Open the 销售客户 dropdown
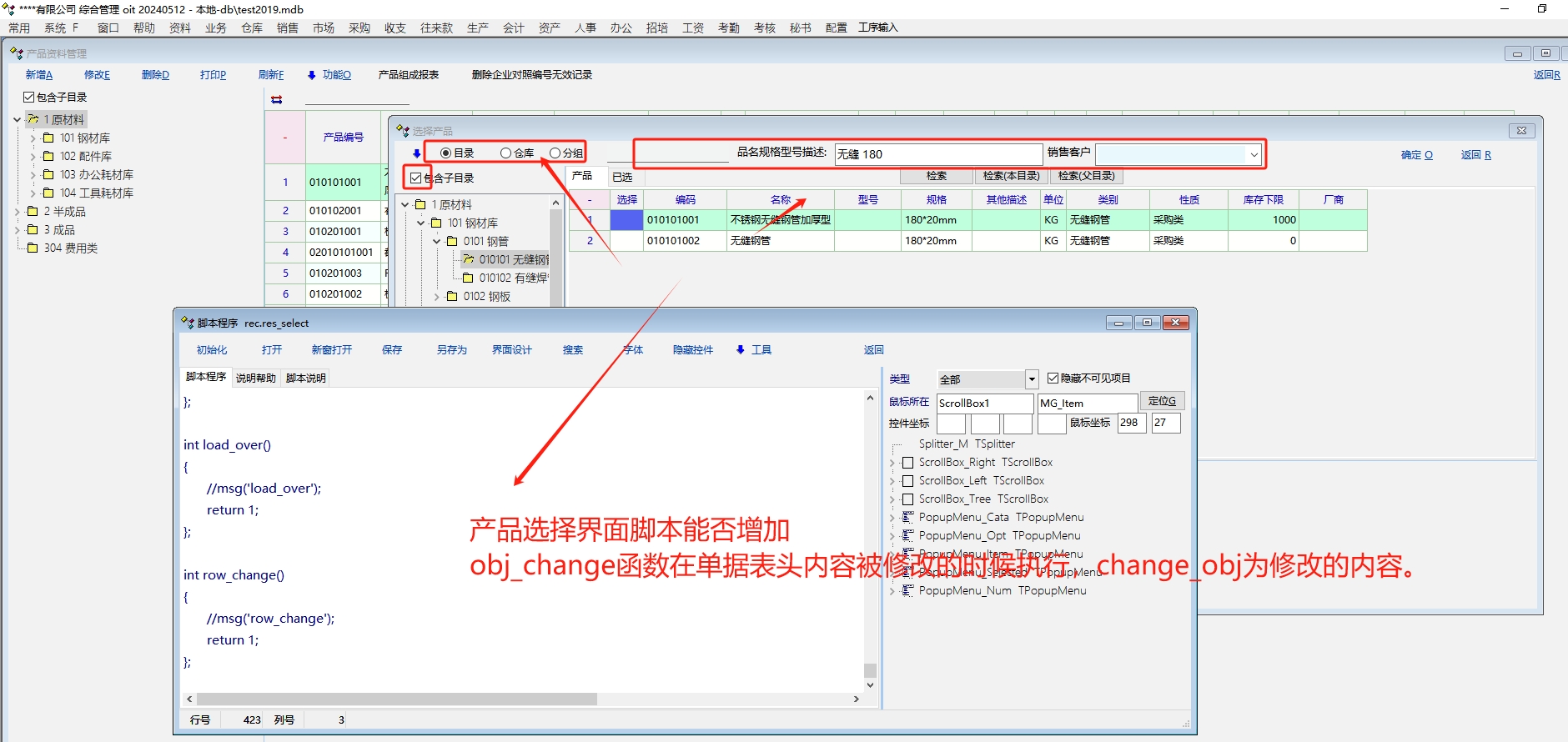 pyautogui.click(x=1254, y=154)
